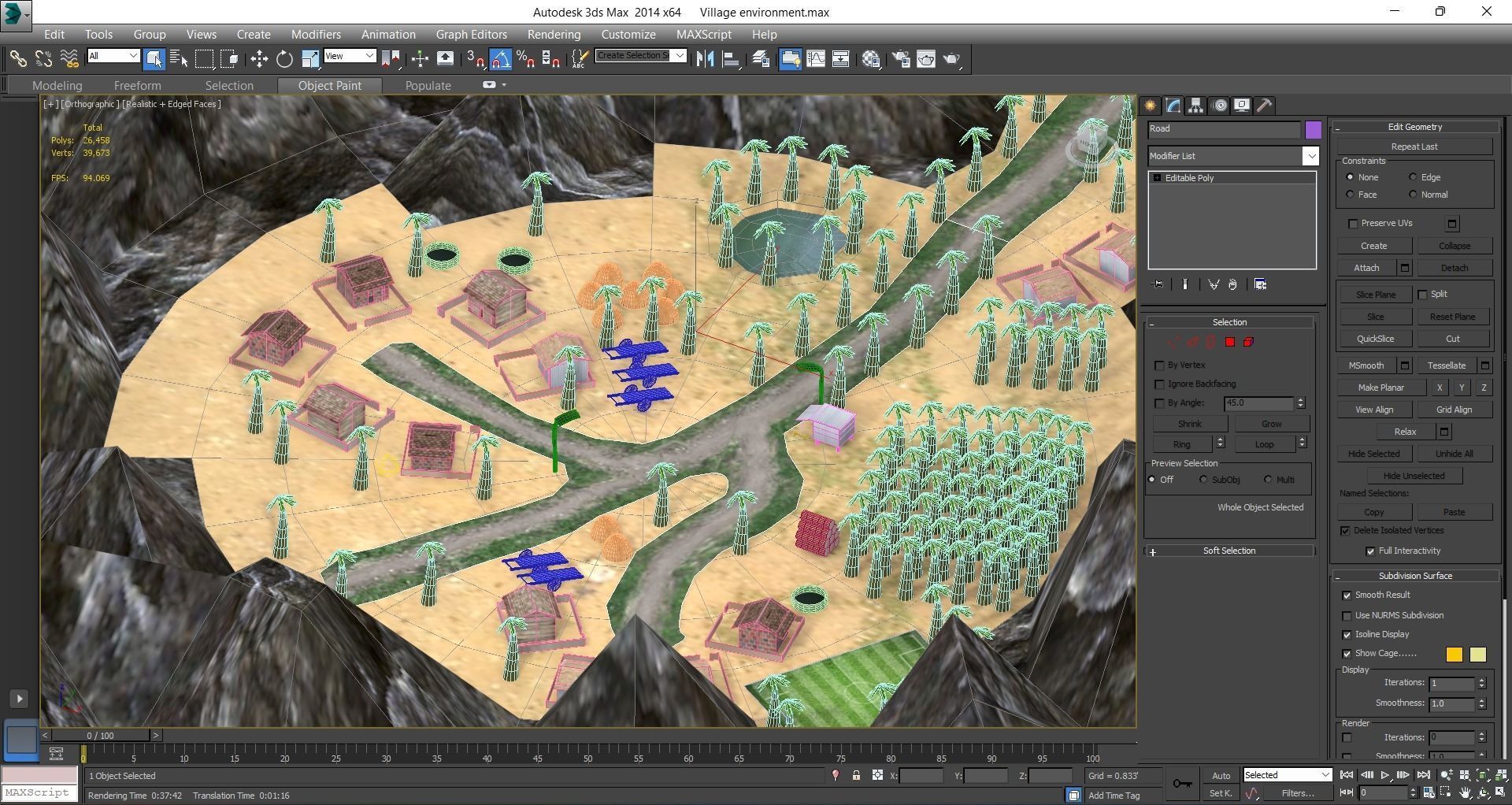Enable the By Angle checkbox
1512x805 pixels.
[1159, 403]
